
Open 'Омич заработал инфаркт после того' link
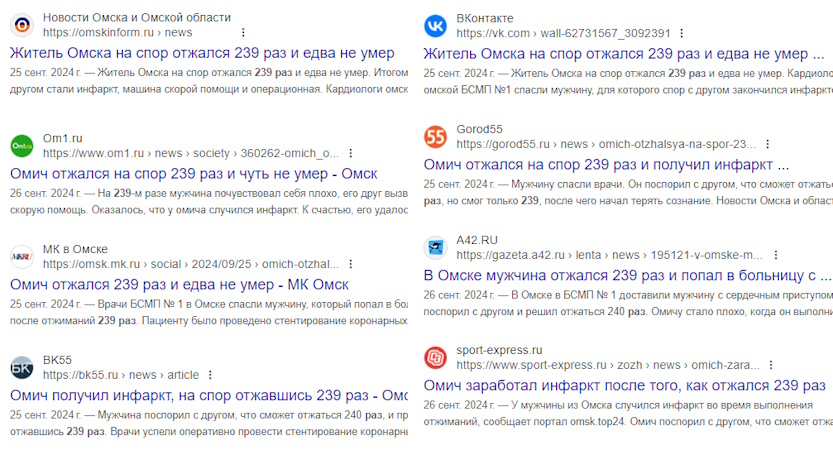click(x=624, y=385)
